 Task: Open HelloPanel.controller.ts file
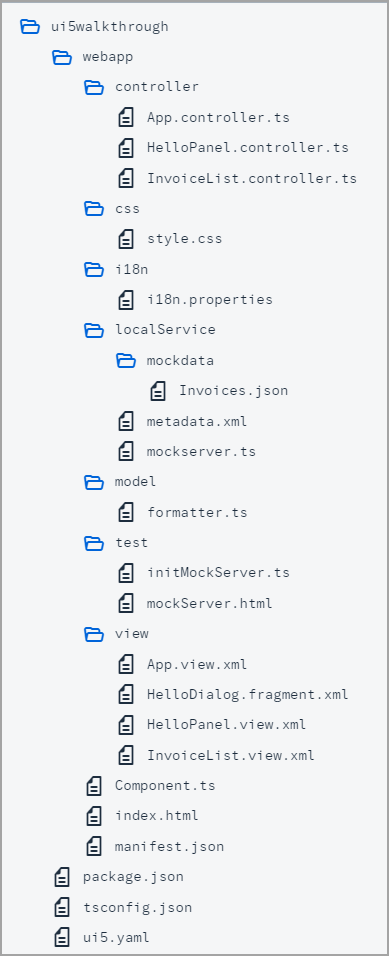pyautogui.click(x=248, y=148)
